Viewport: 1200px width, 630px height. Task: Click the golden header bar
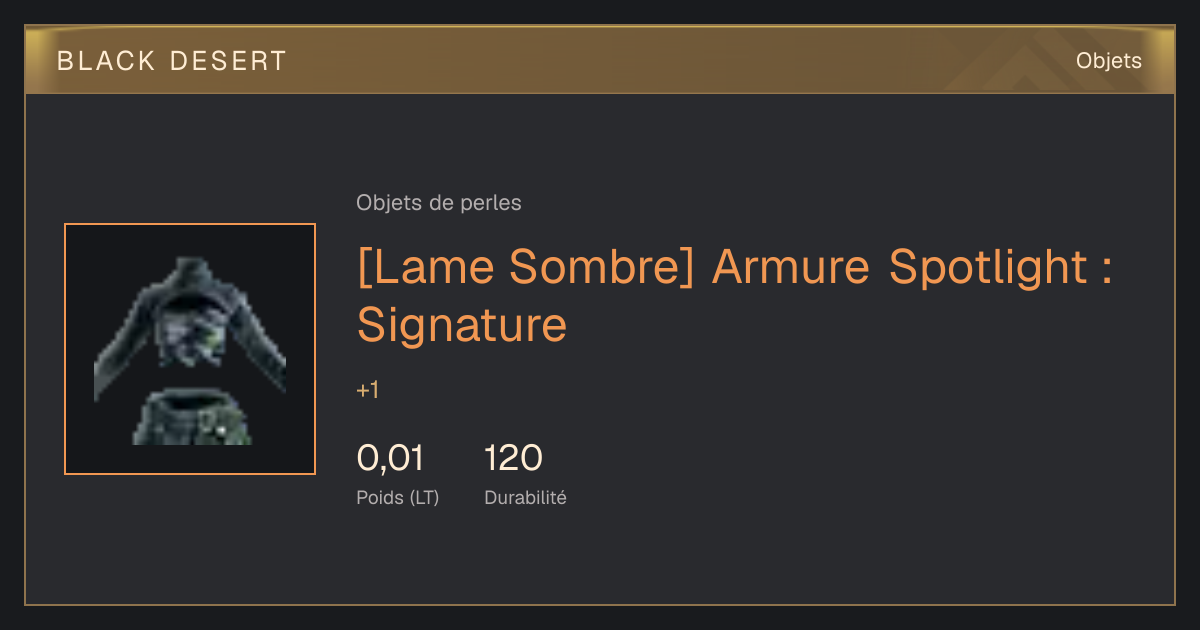pos(600,61)
